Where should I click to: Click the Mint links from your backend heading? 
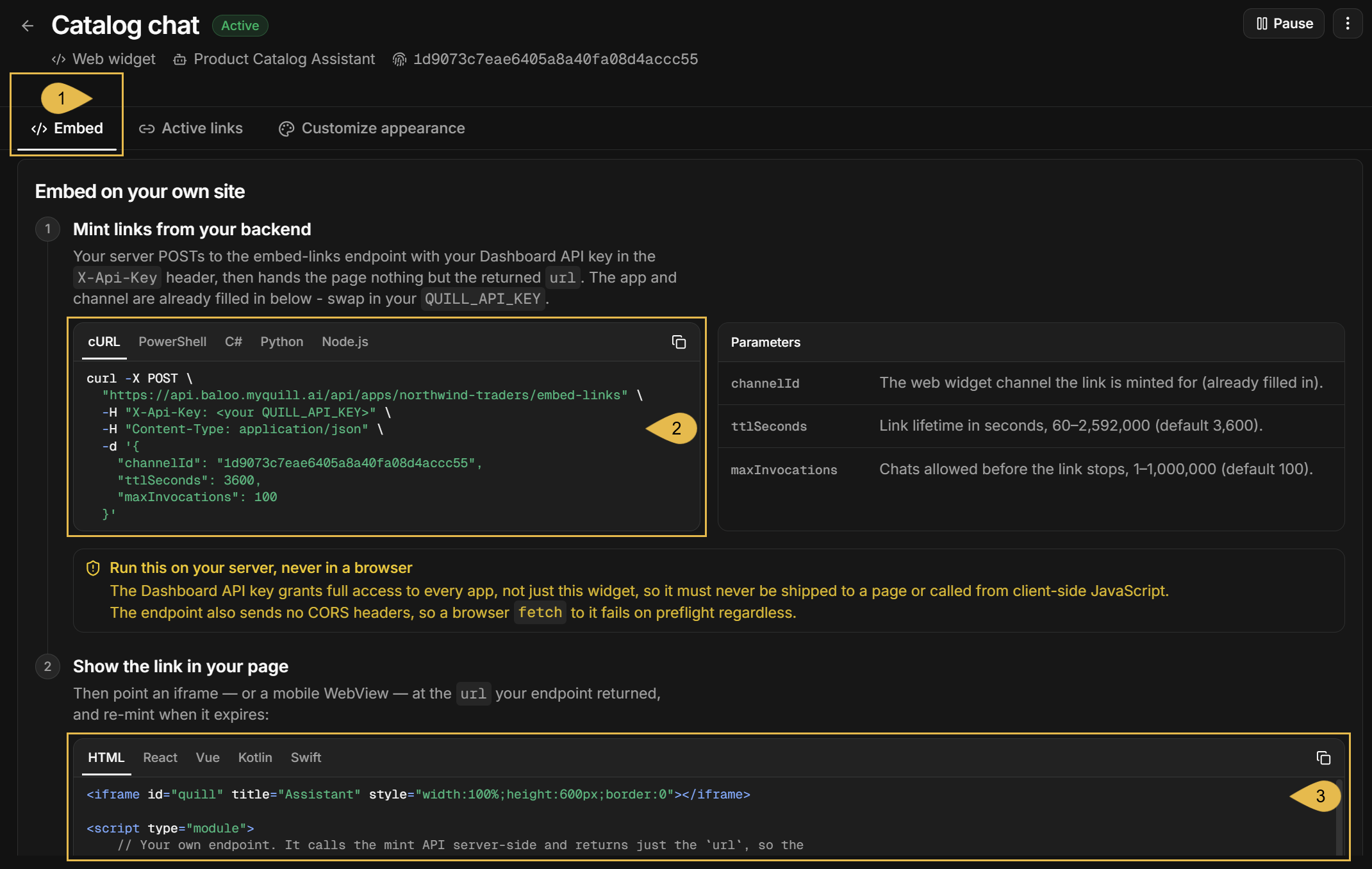point(192,229)
